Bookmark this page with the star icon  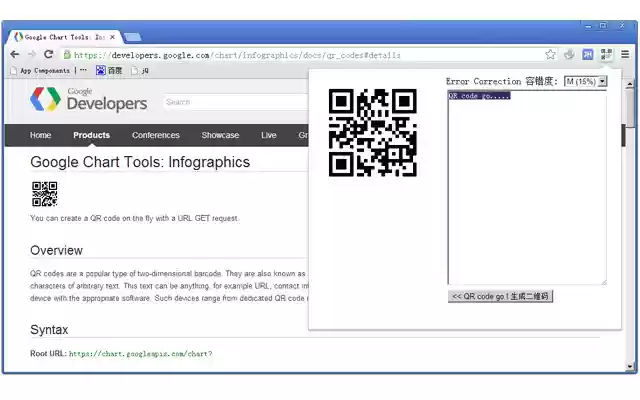pyautogui.click(x=550, y=54)
